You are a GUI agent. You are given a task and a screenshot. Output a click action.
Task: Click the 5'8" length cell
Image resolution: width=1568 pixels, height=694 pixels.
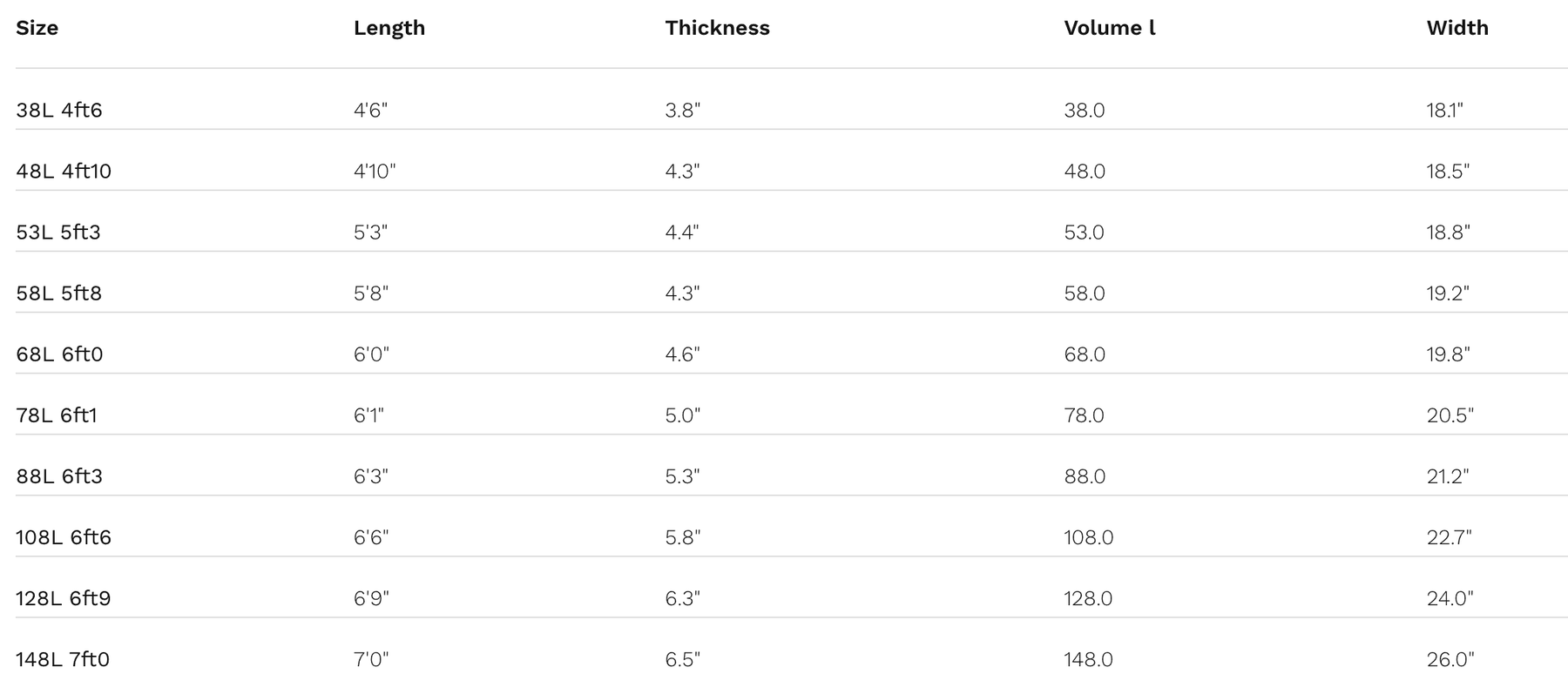tap(371, 293)
